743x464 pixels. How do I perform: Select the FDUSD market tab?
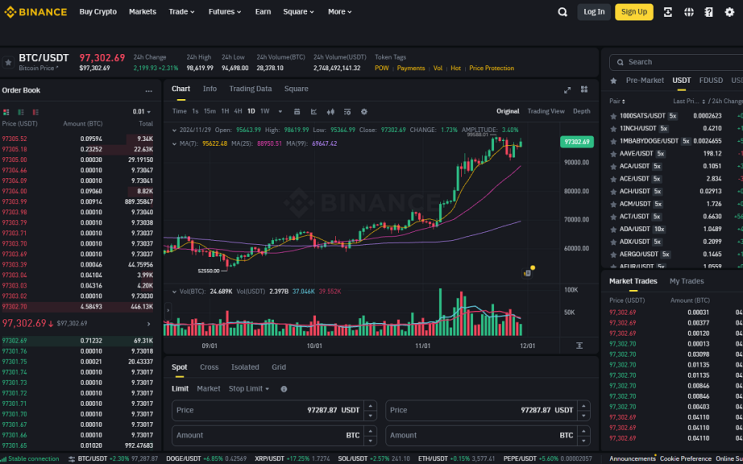(x=711, y=81)
